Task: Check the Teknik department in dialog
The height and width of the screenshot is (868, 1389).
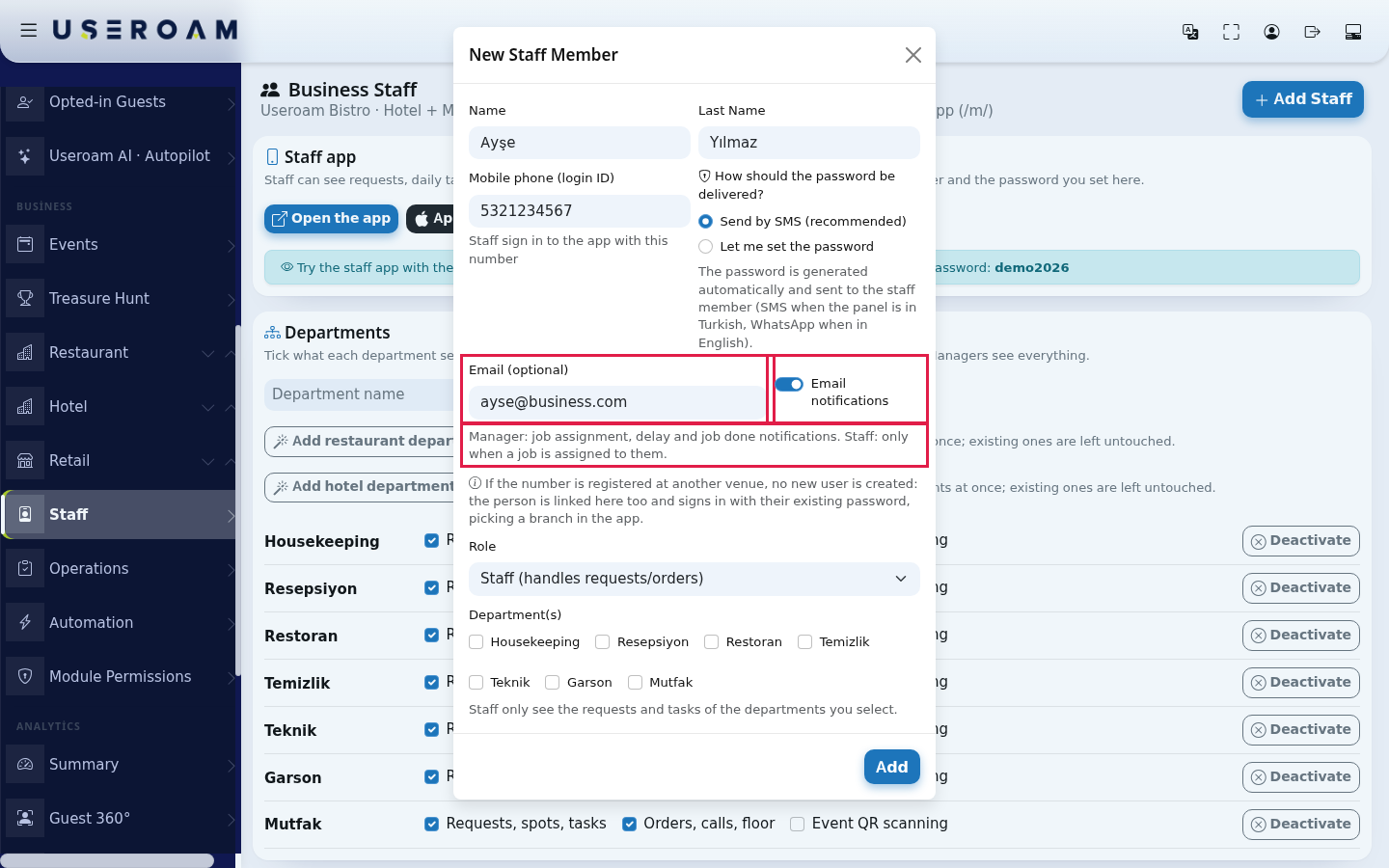Action: [x=477, y=682]
